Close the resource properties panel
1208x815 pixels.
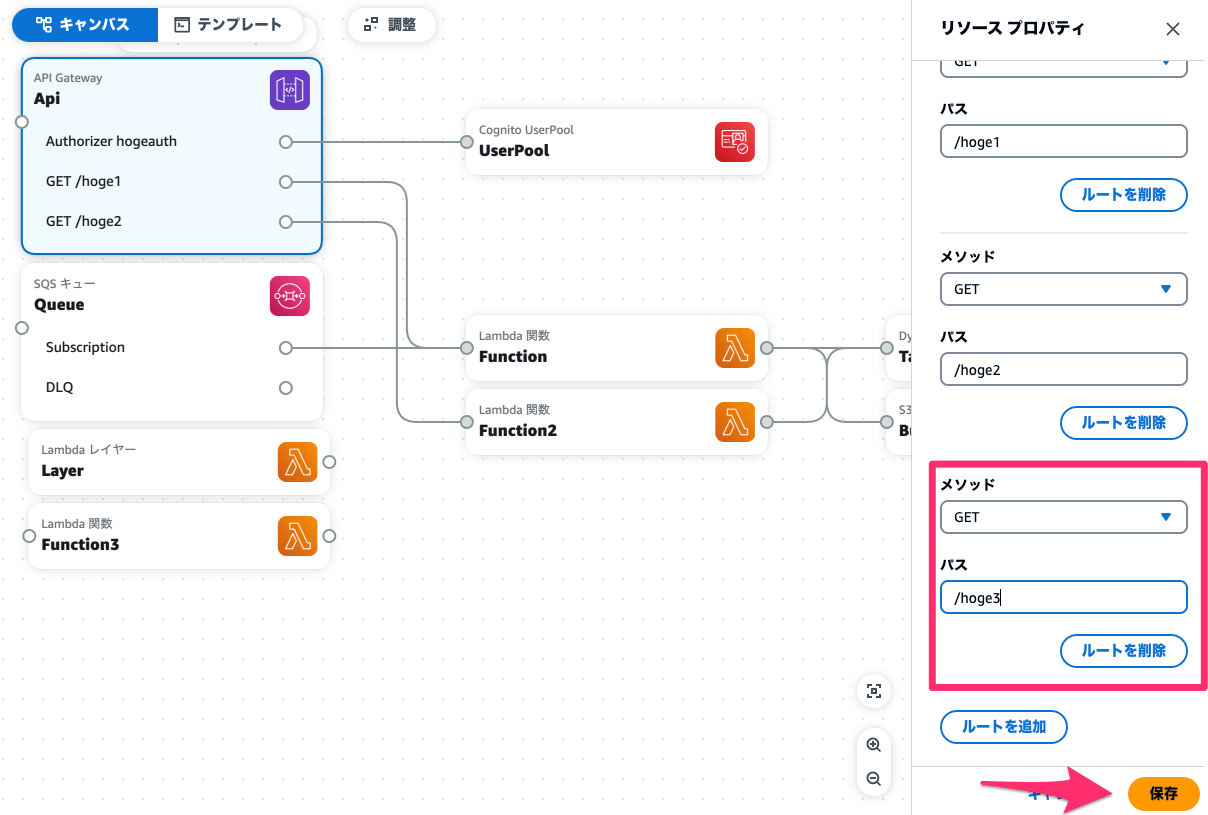[1173, 29]
